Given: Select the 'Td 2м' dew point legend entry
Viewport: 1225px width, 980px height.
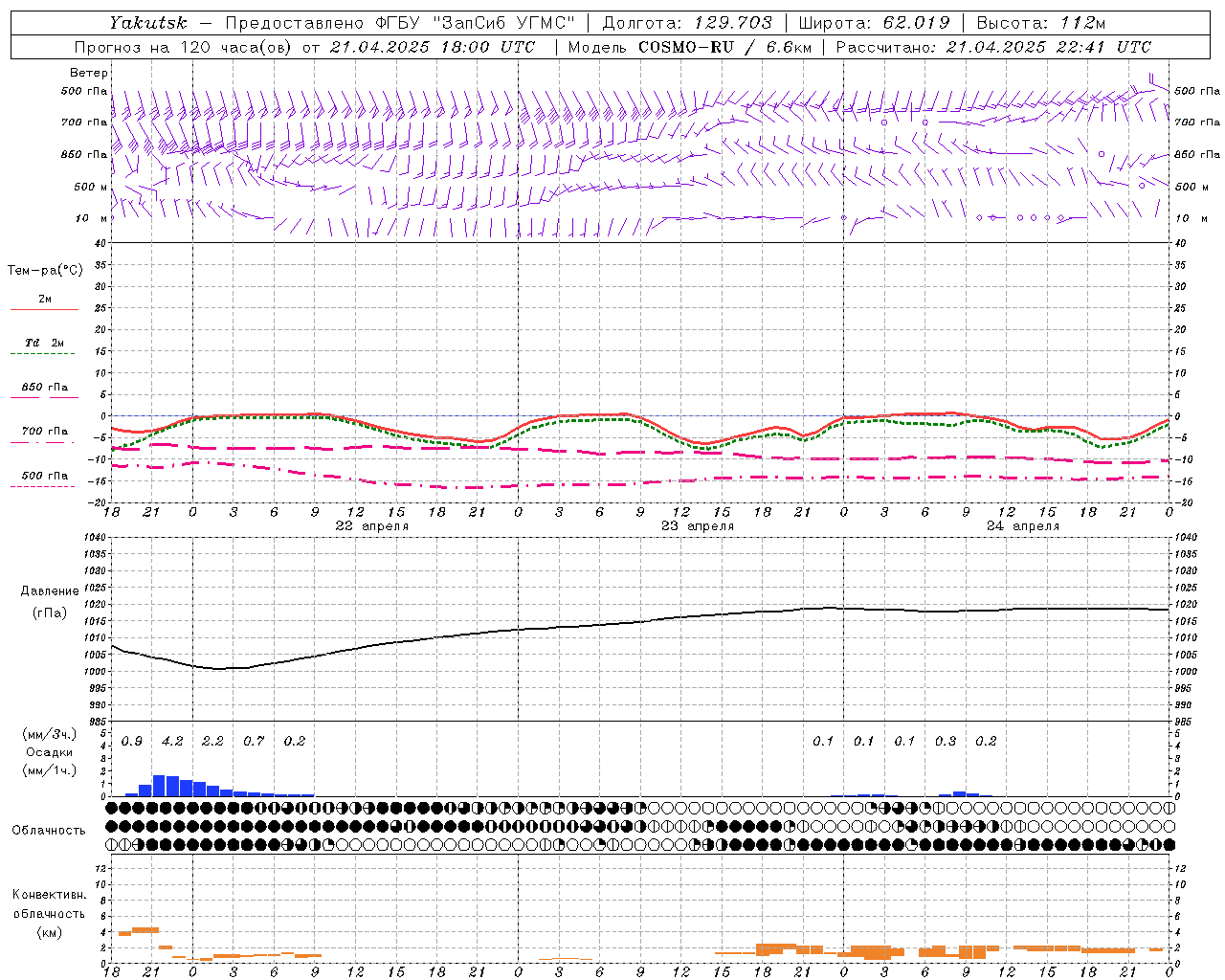Looking at the screenshot, I should tap(44, 343).
